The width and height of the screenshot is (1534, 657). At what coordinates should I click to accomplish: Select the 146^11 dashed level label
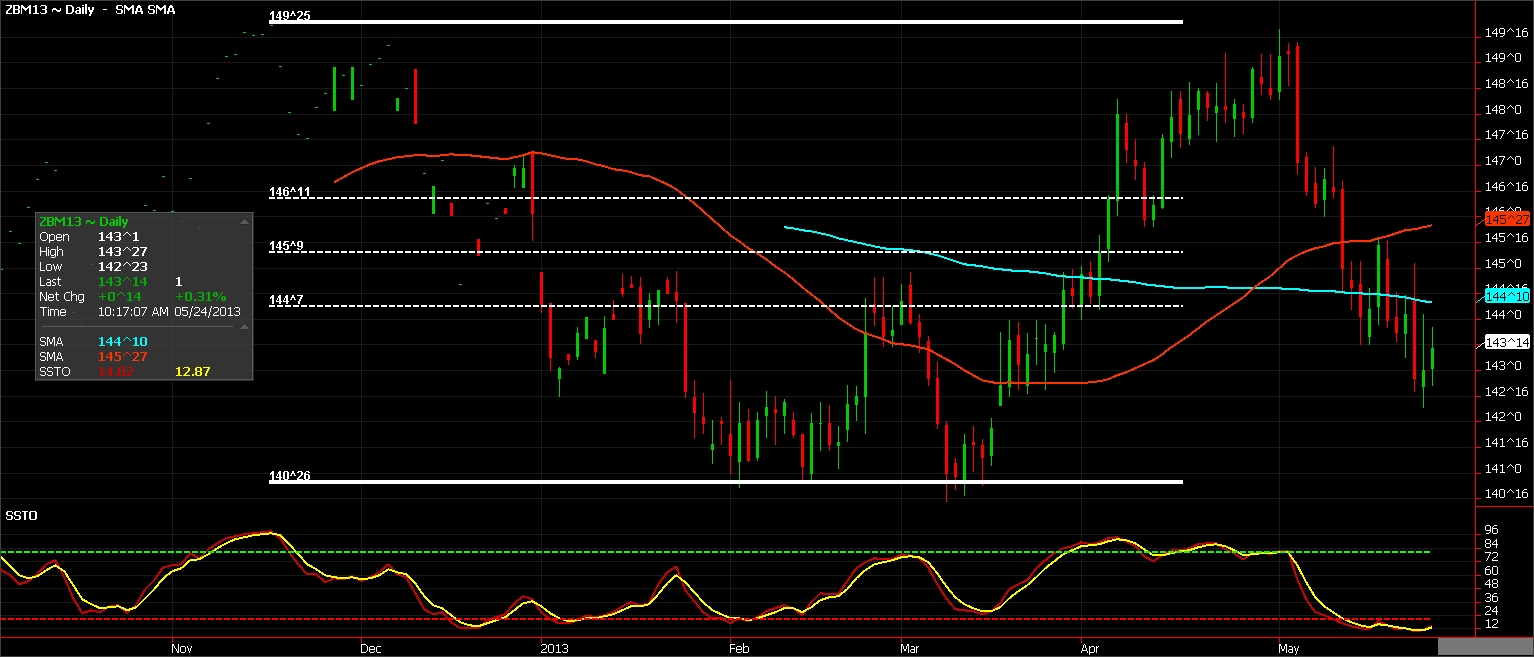pyautogui.click(x=289, y=191)
